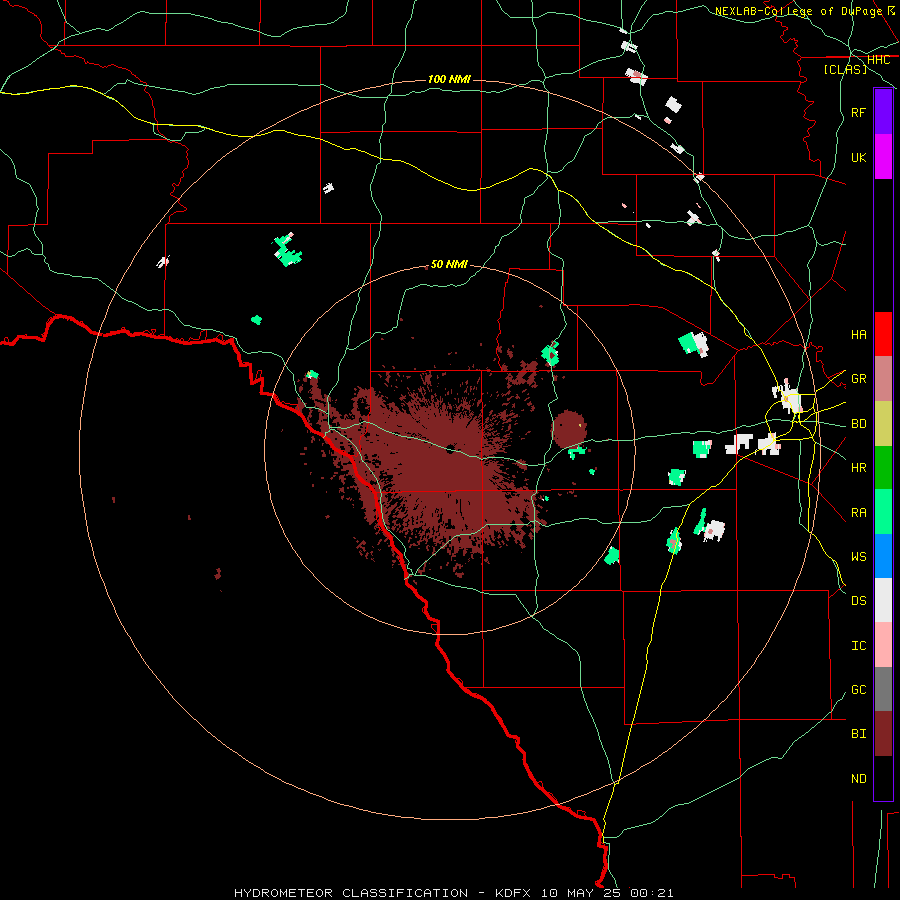Click the IC legend label
900x900 pixels.
858,645
